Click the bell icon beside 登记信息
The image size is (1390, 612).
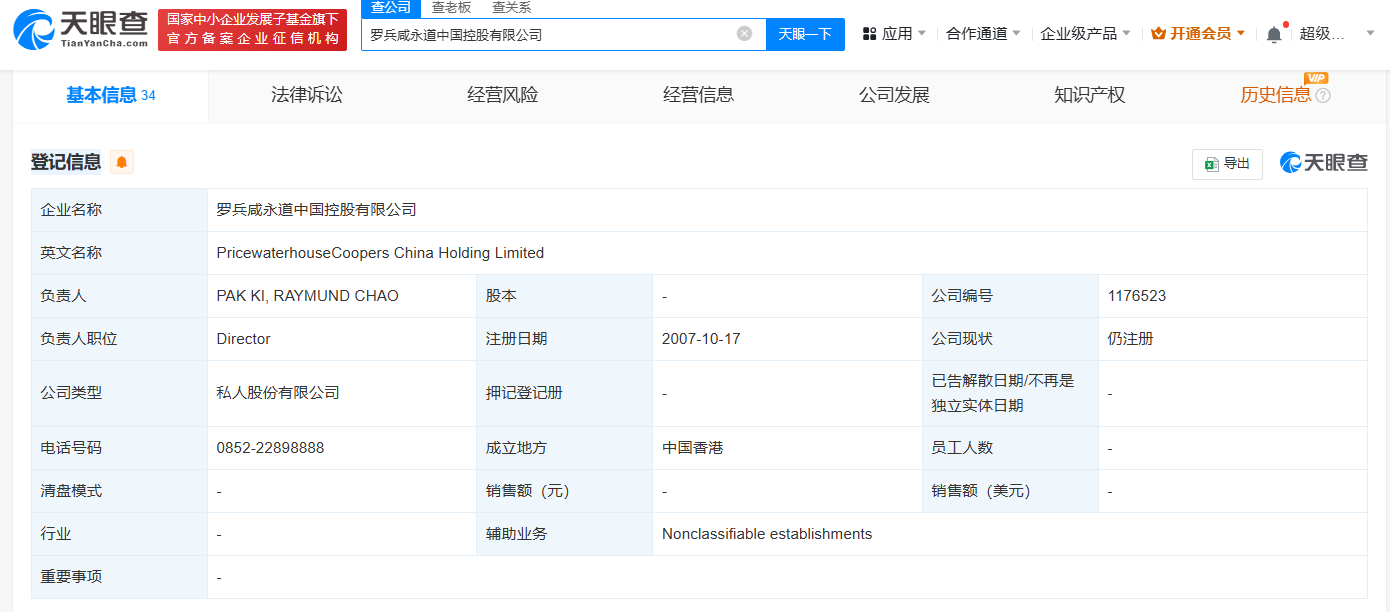[x=121, y=161]
